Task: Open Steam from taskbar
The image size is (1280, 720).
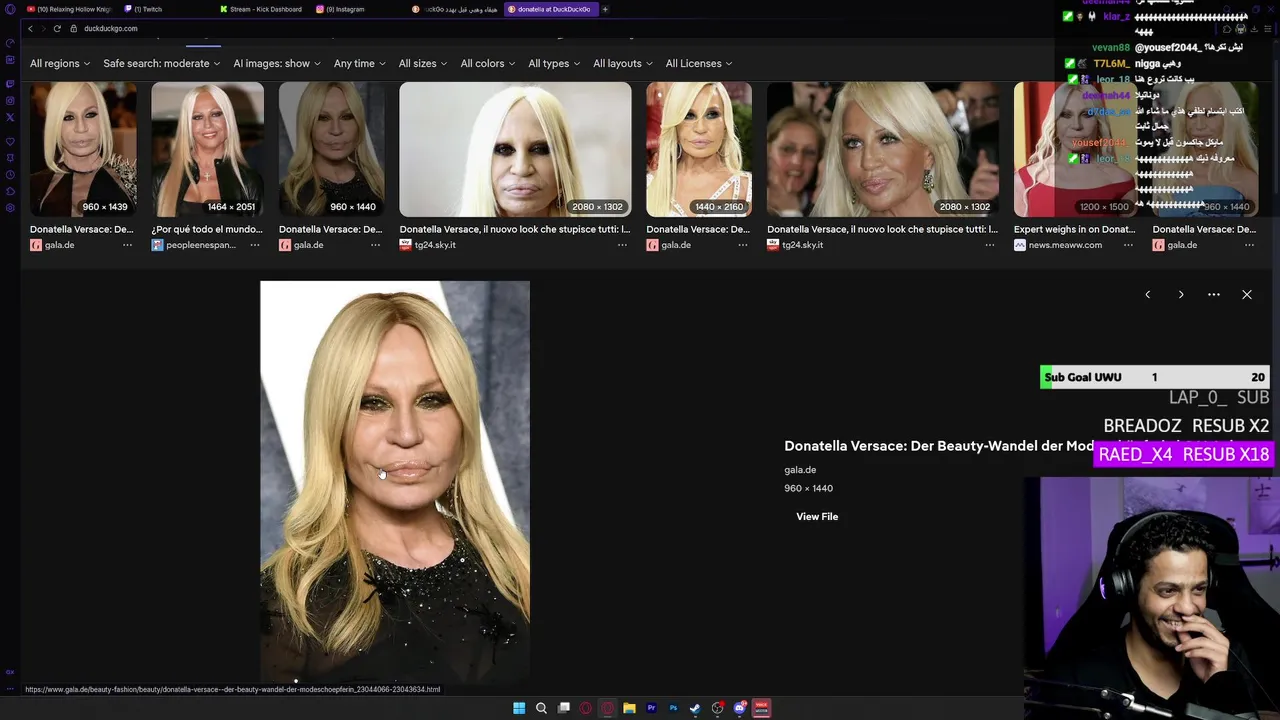Action: click(x=695, y=708)
